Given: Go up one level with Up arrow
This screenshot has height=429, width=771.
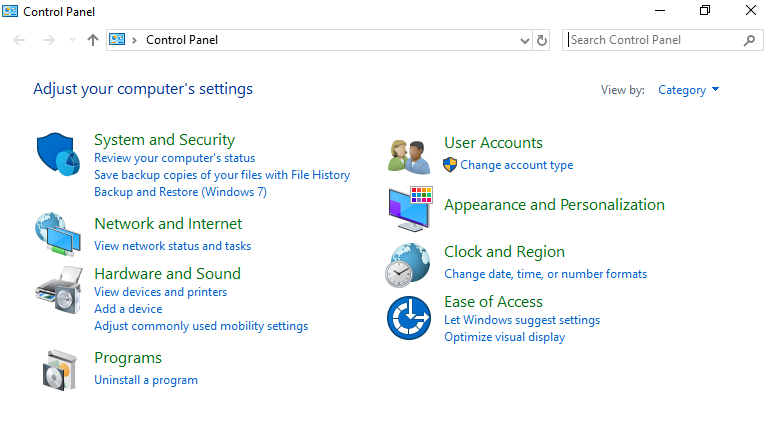Looking at the screenshot, I should pyautogui.click(x=93, y=40).
